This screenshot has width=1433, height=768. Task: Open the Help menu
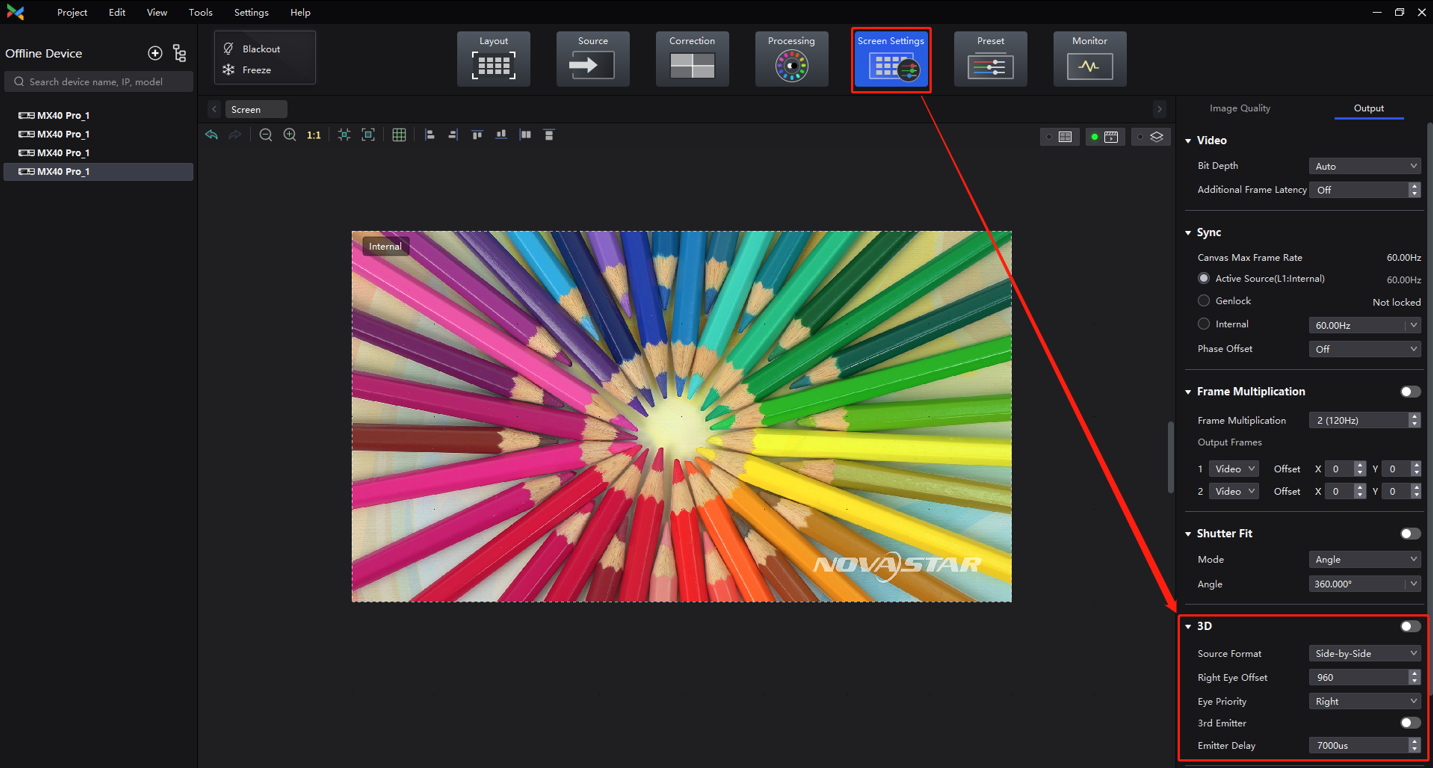coord(300,13)
